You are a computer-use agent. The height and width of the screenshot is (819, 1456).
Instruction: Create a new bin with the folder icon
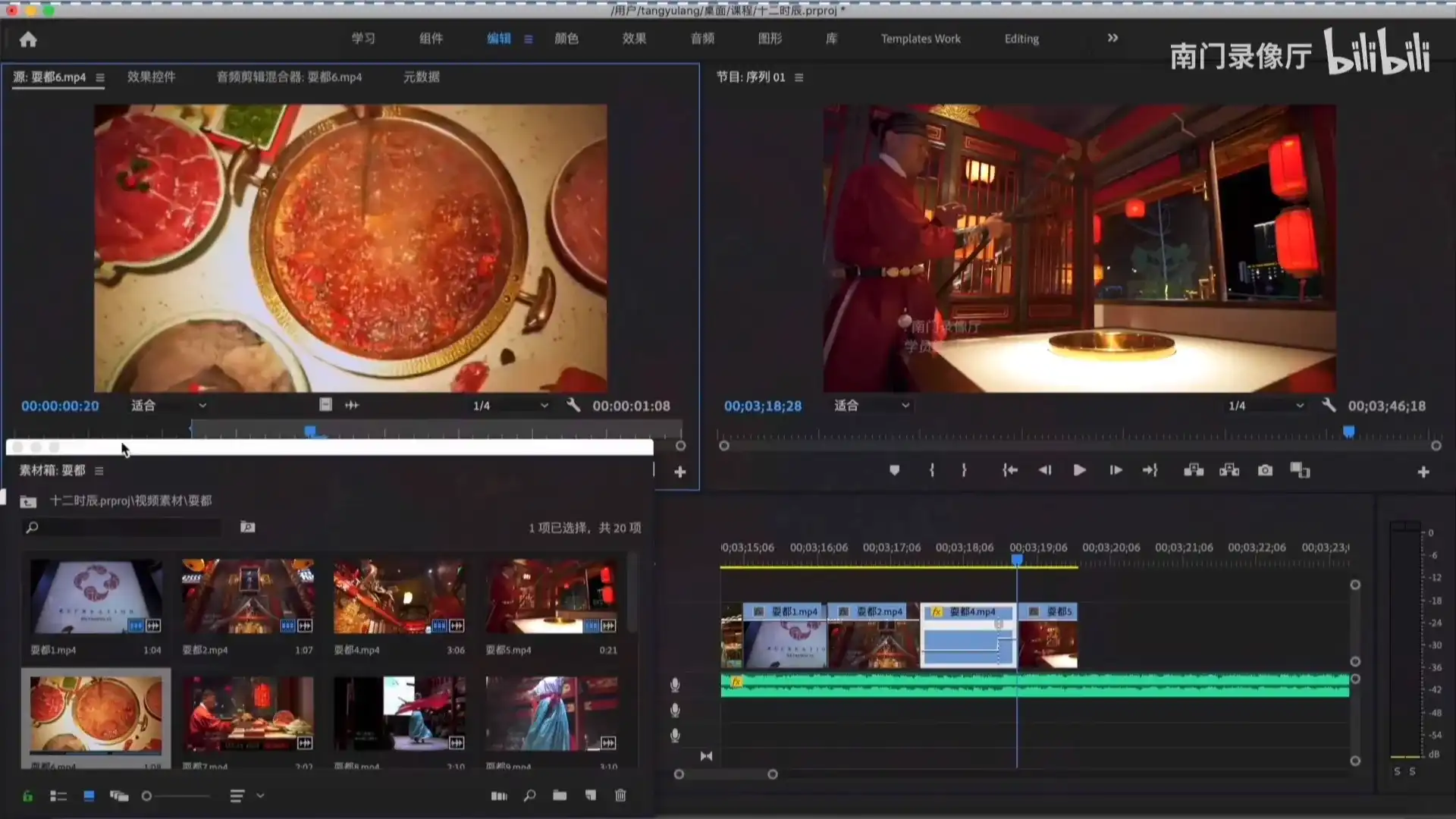click(560, 795)
